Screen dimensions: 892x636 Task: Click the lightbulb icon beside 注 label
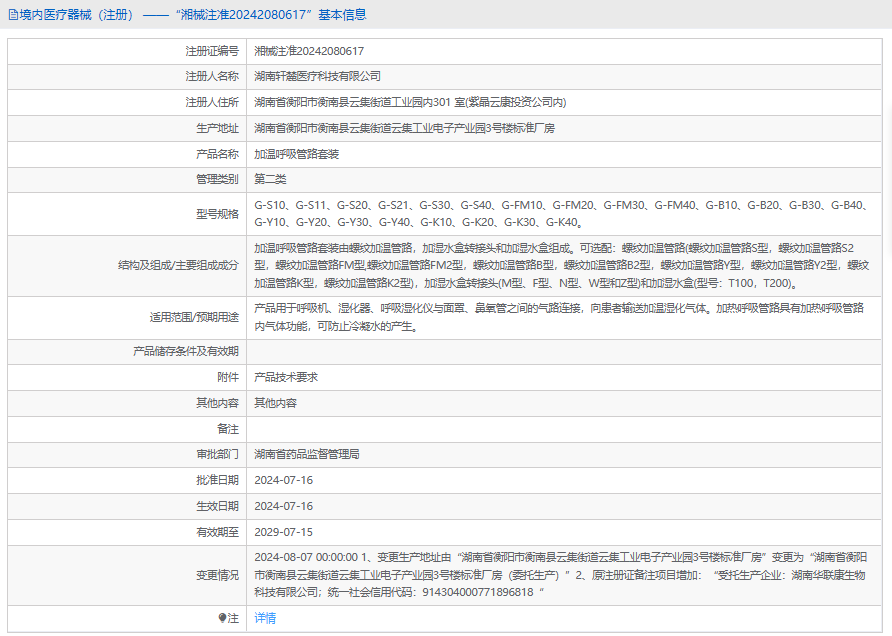[x=222, y=618]
